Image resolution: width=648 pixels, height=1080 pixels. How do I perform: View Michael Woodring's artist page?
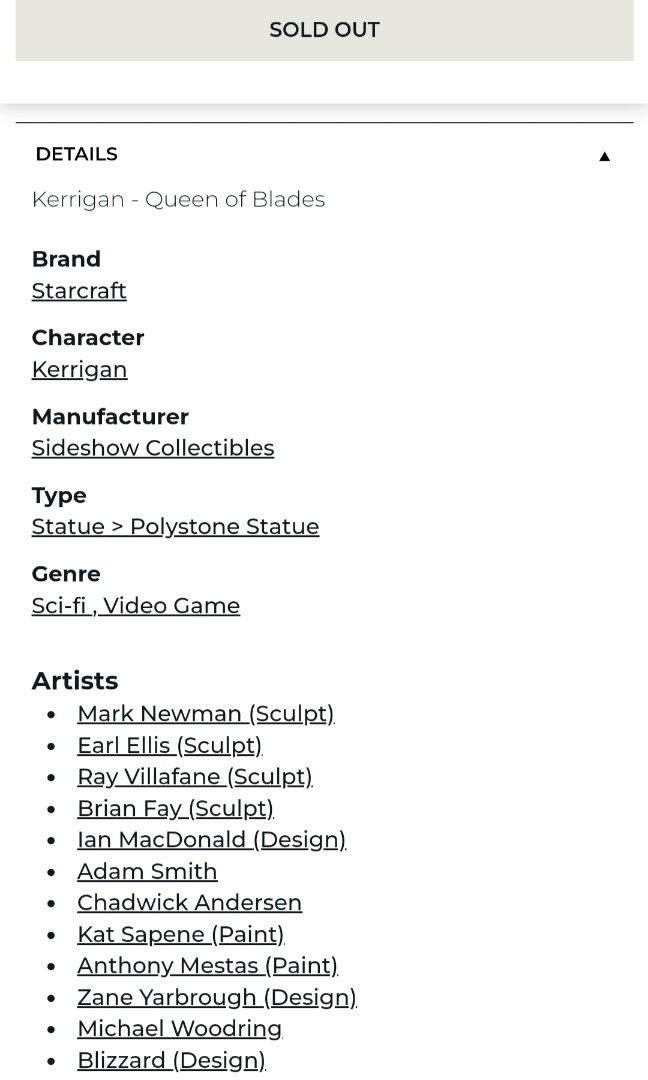180,1028
